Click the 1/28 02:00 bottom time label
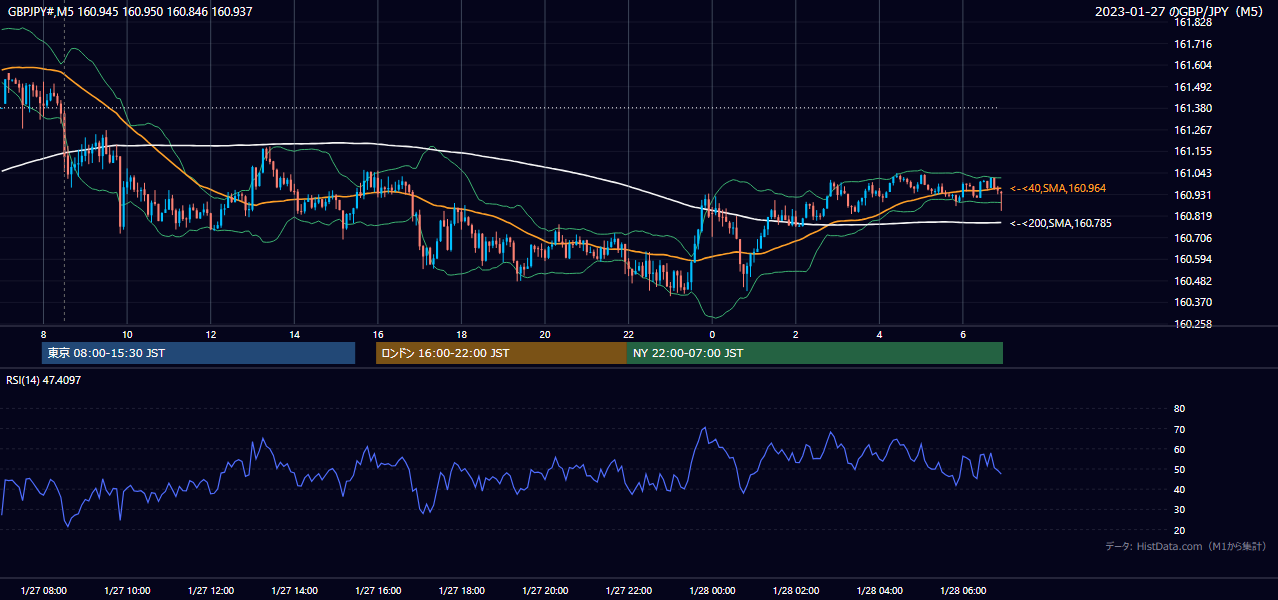Image resolution: width=1278 pixels, height=600 pixels. coord(795,591)
